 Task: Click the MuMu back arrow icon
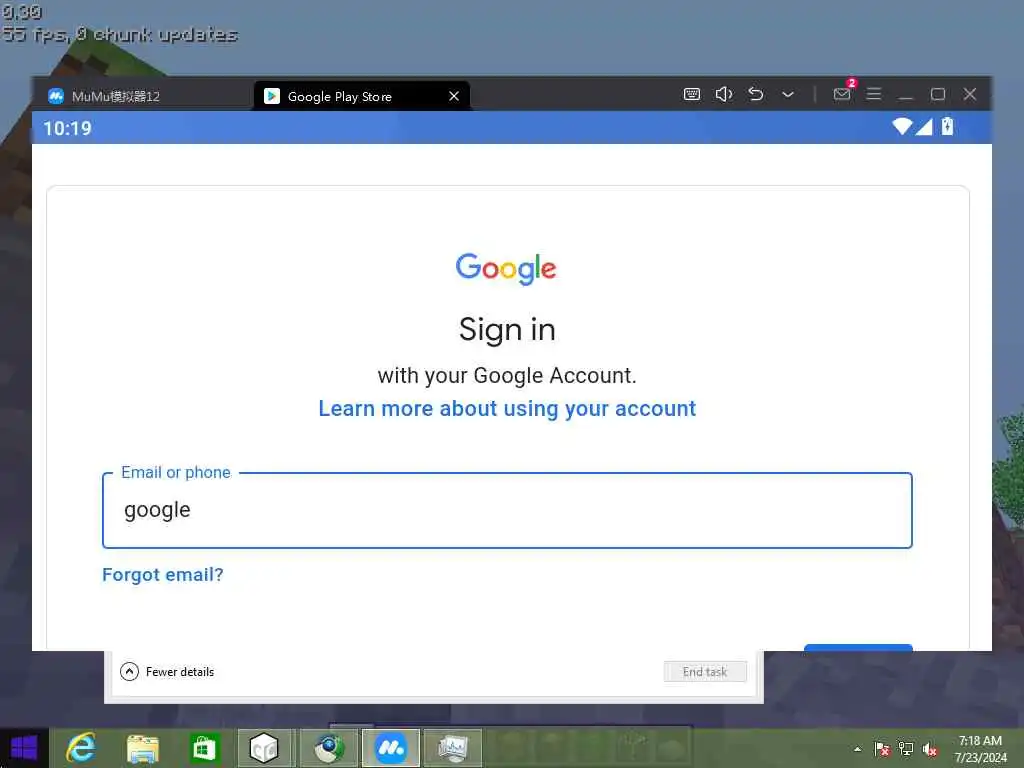click(756, 95)
